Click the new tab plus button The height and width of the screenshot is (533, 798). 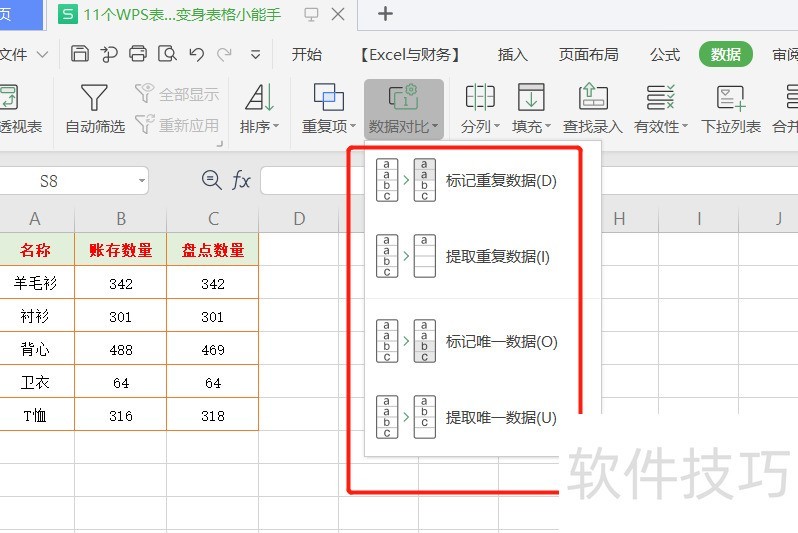pyautogui.click(x=385, y=14)
